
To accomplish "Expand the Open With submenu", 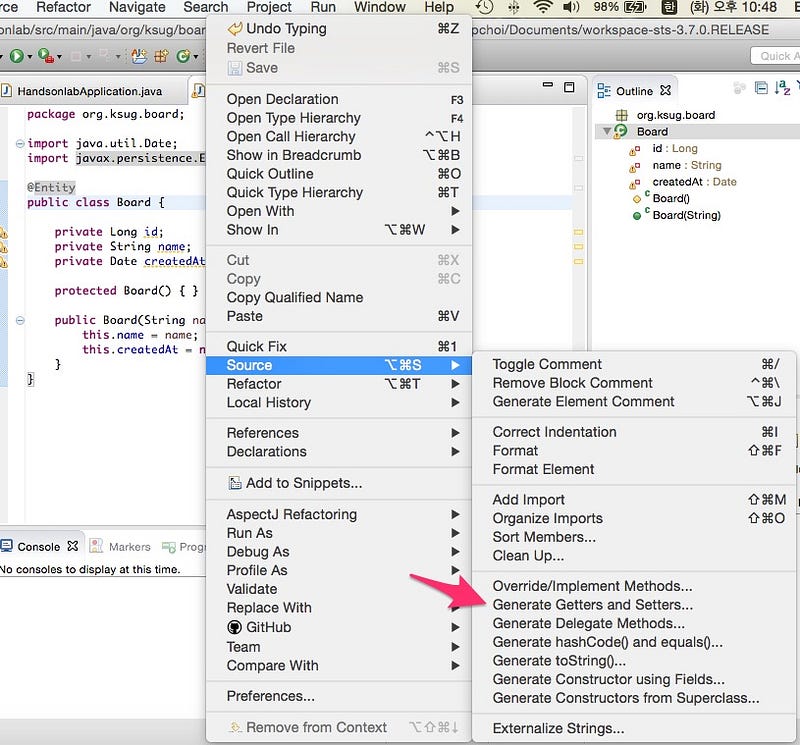I will [339, 211].
